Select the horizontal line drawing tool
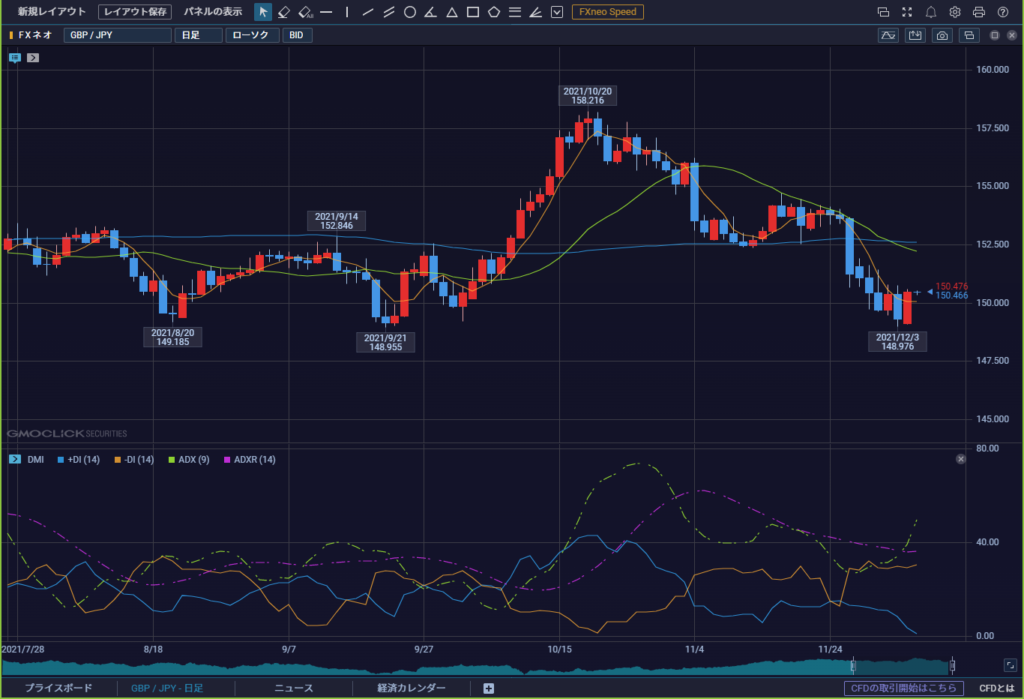 pos(326,12)
